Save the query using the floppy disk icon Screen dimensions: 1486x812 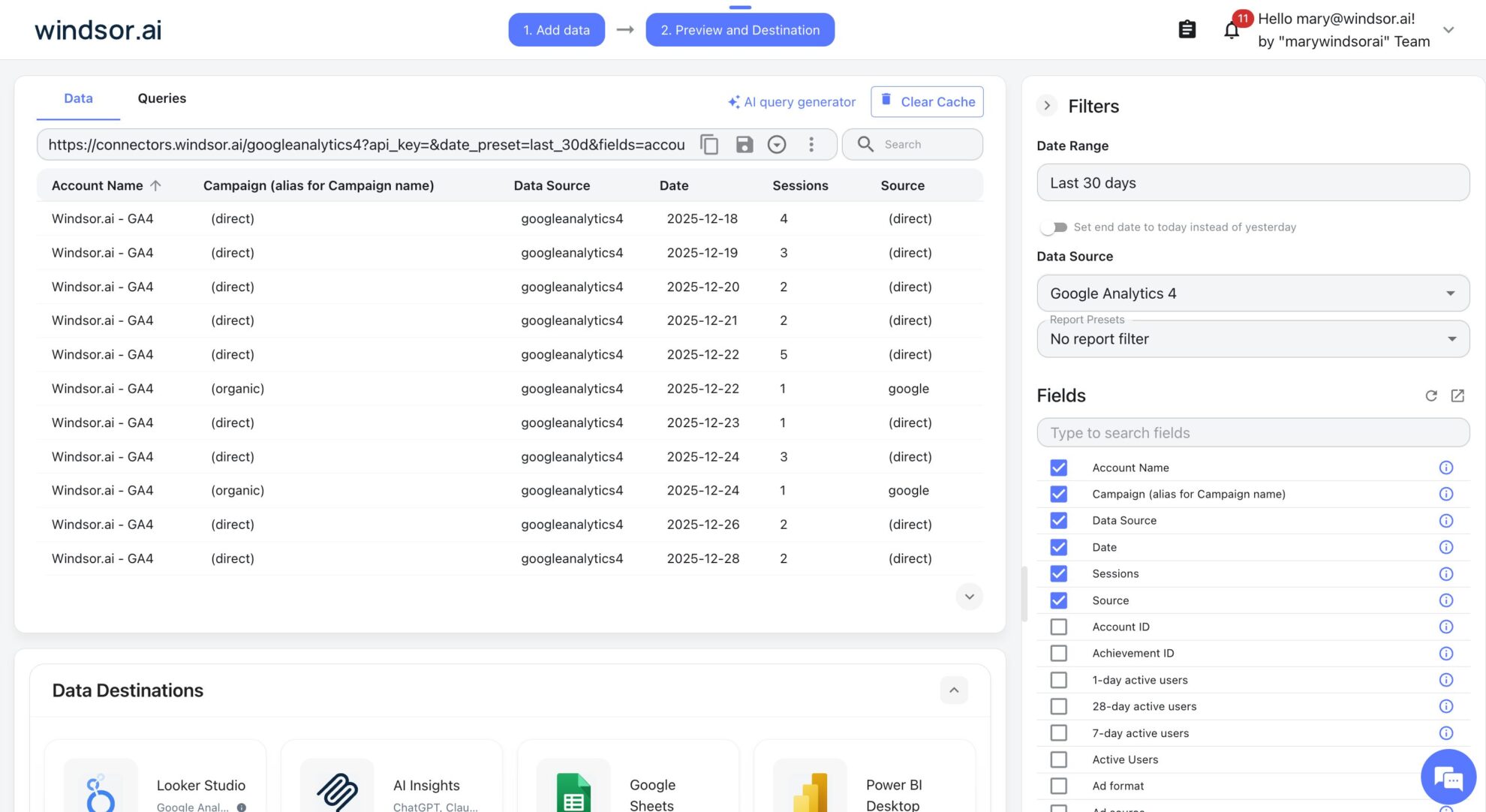click(744, 144)
